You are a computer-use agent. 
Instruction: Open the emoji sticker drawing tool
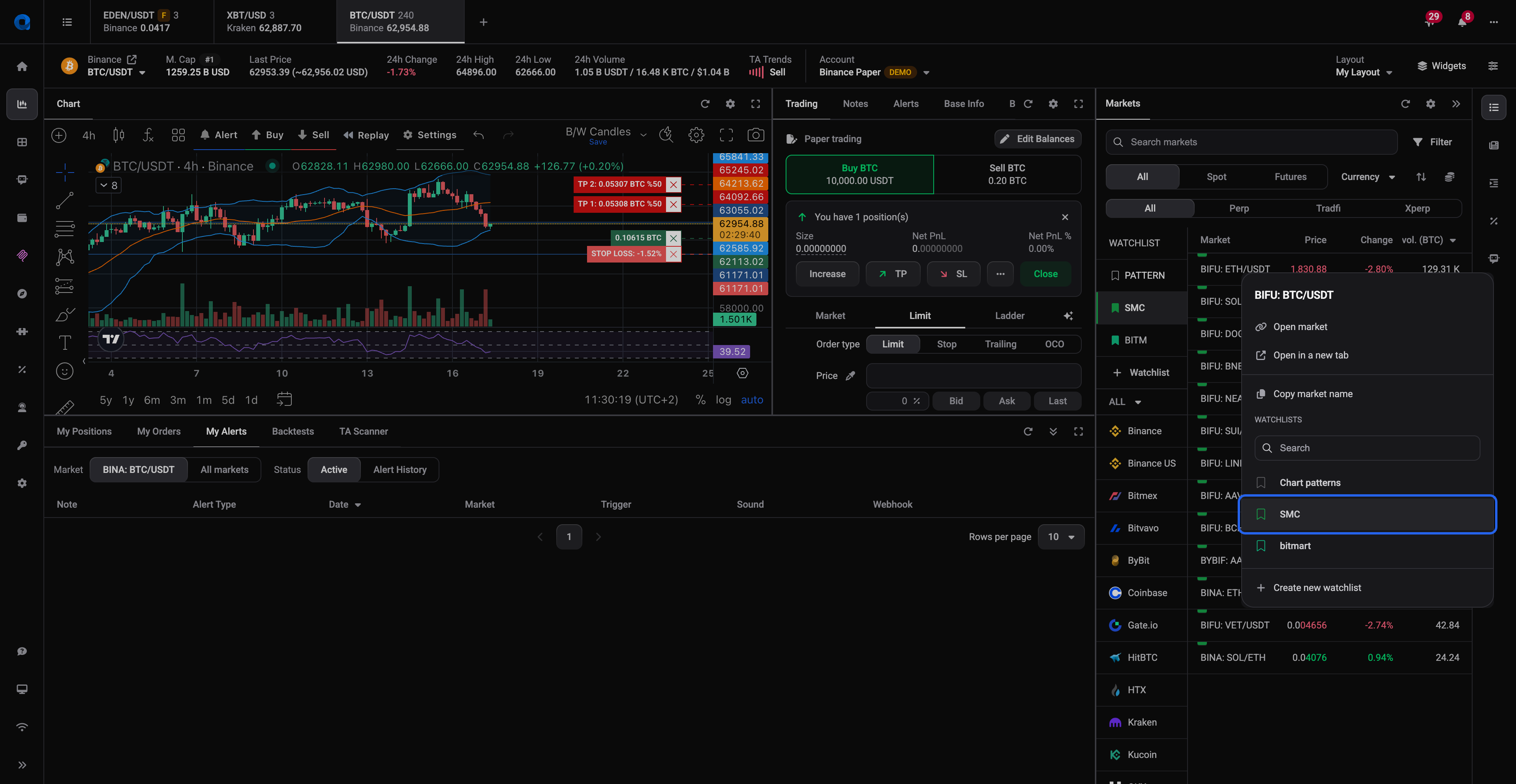tap(65, 371)
